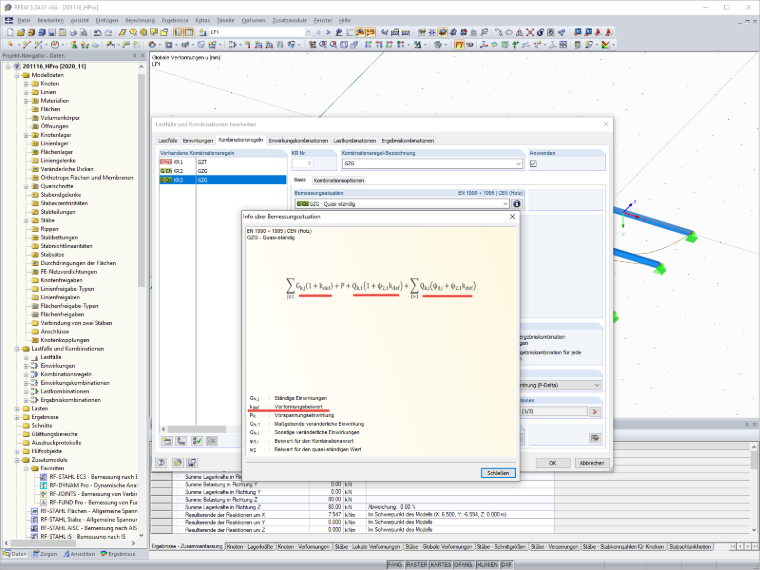760x570 pixels.
Task: Click the new combination rule icon below the list
Action: point(167,441)
